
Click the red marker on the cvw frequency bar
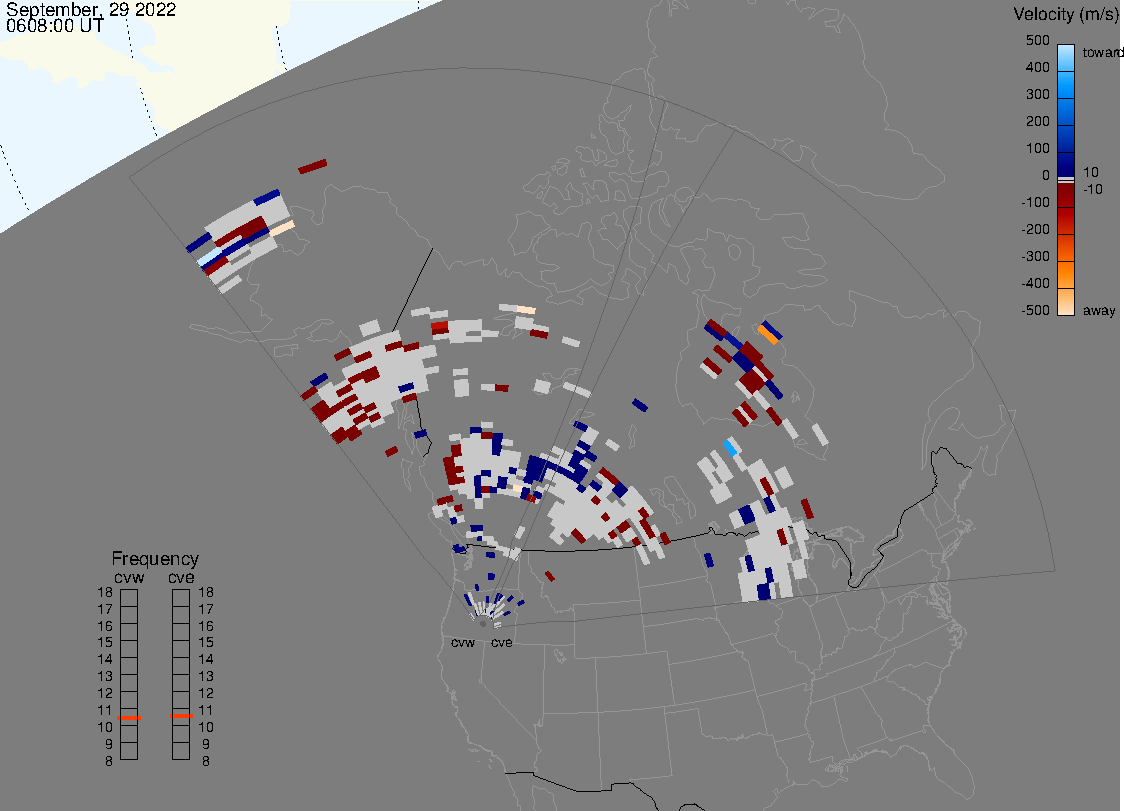tap(129, 718)
